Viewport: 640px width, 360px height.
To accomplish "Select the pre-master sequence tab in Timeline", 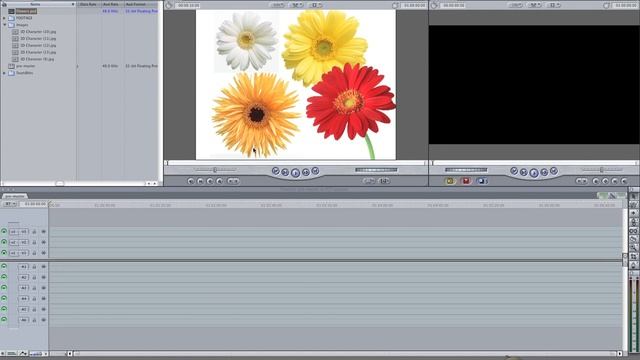I will 15,196.
